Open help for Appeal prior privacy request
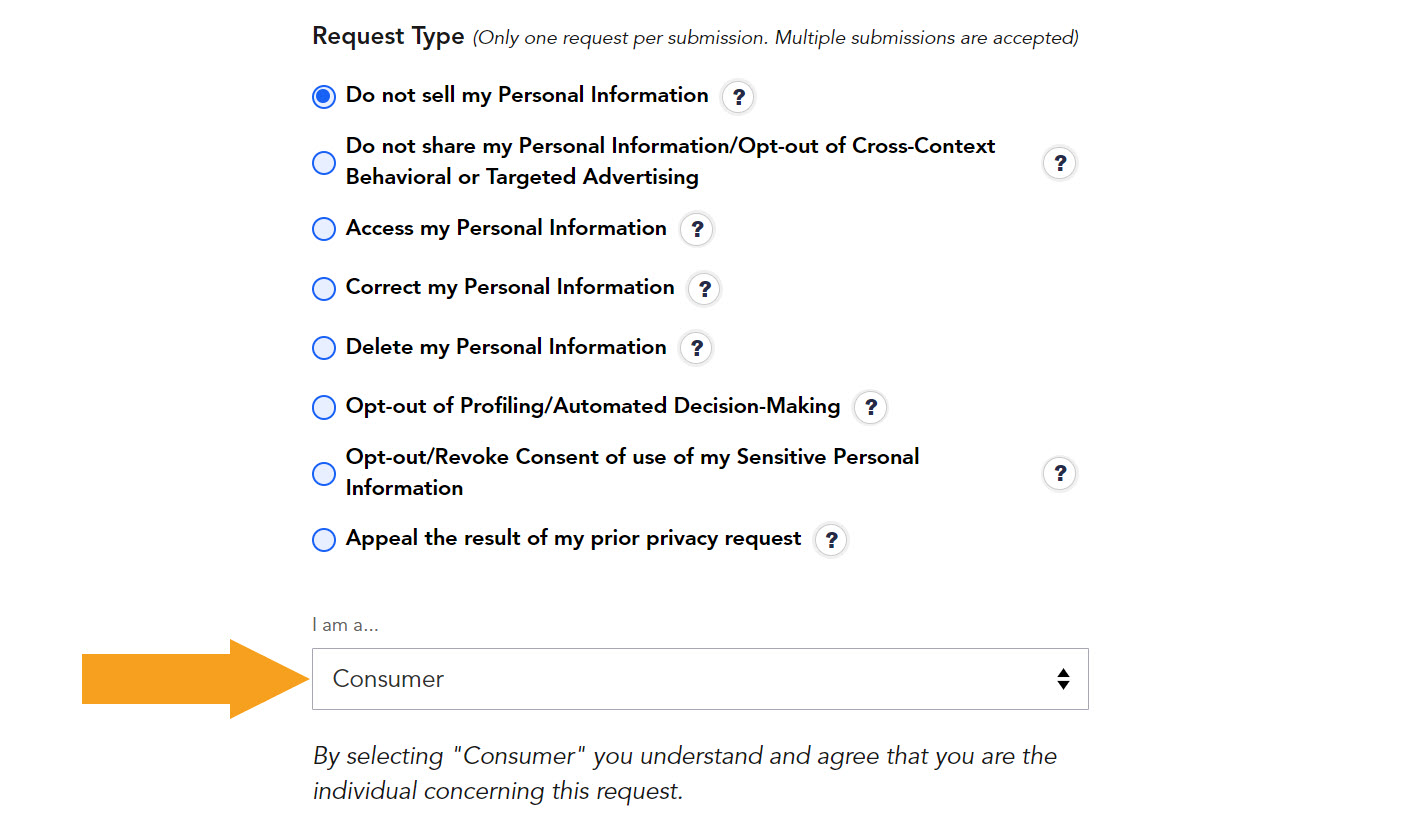The width and height of the screenshot is (1412, 820). point(832,540)
